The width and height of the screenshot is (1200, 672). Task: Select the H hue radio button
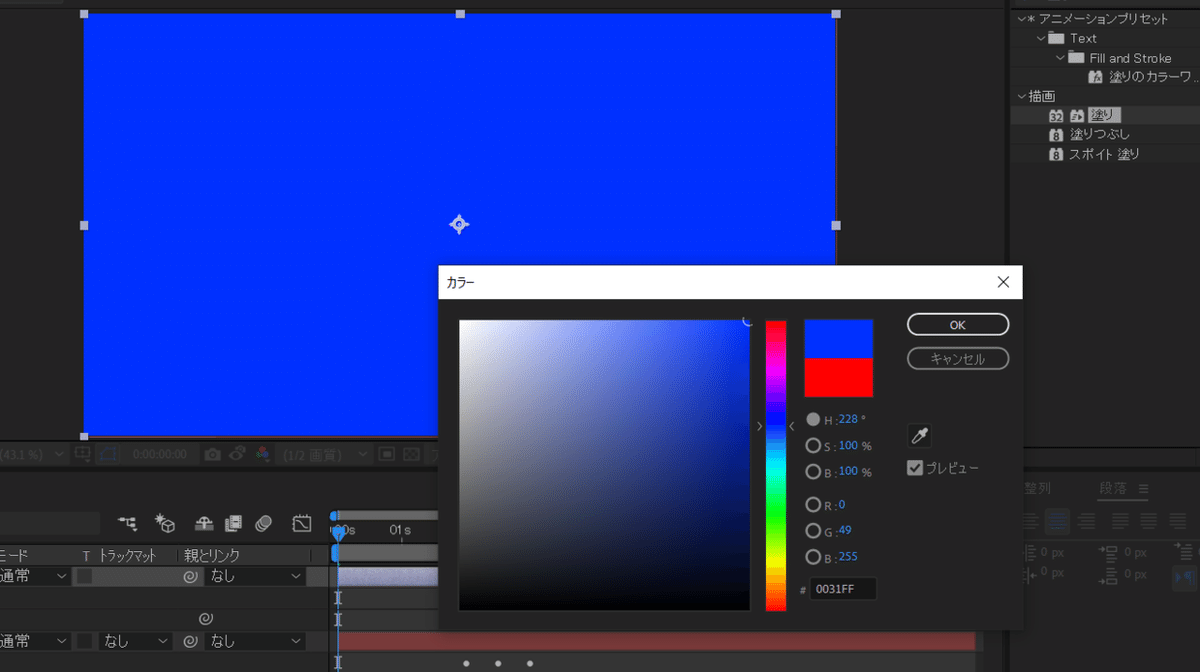[813, 419]
